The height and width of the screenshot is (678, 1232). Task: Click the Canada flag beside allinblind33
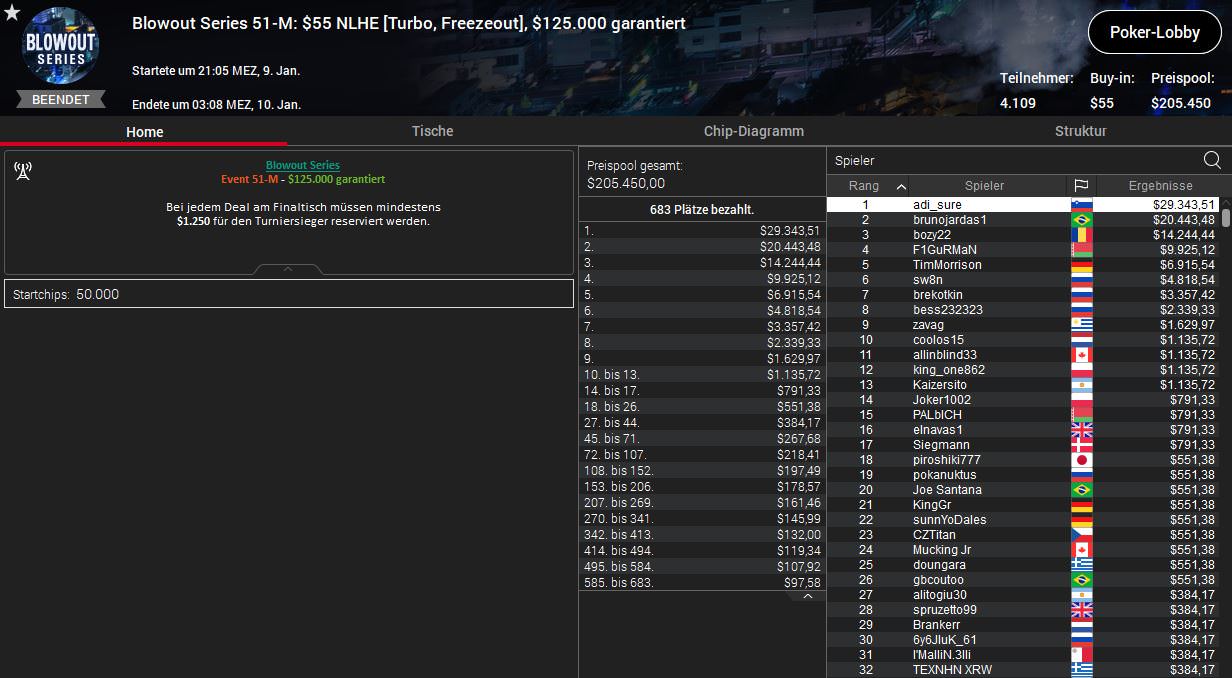tap(1081, 355)
